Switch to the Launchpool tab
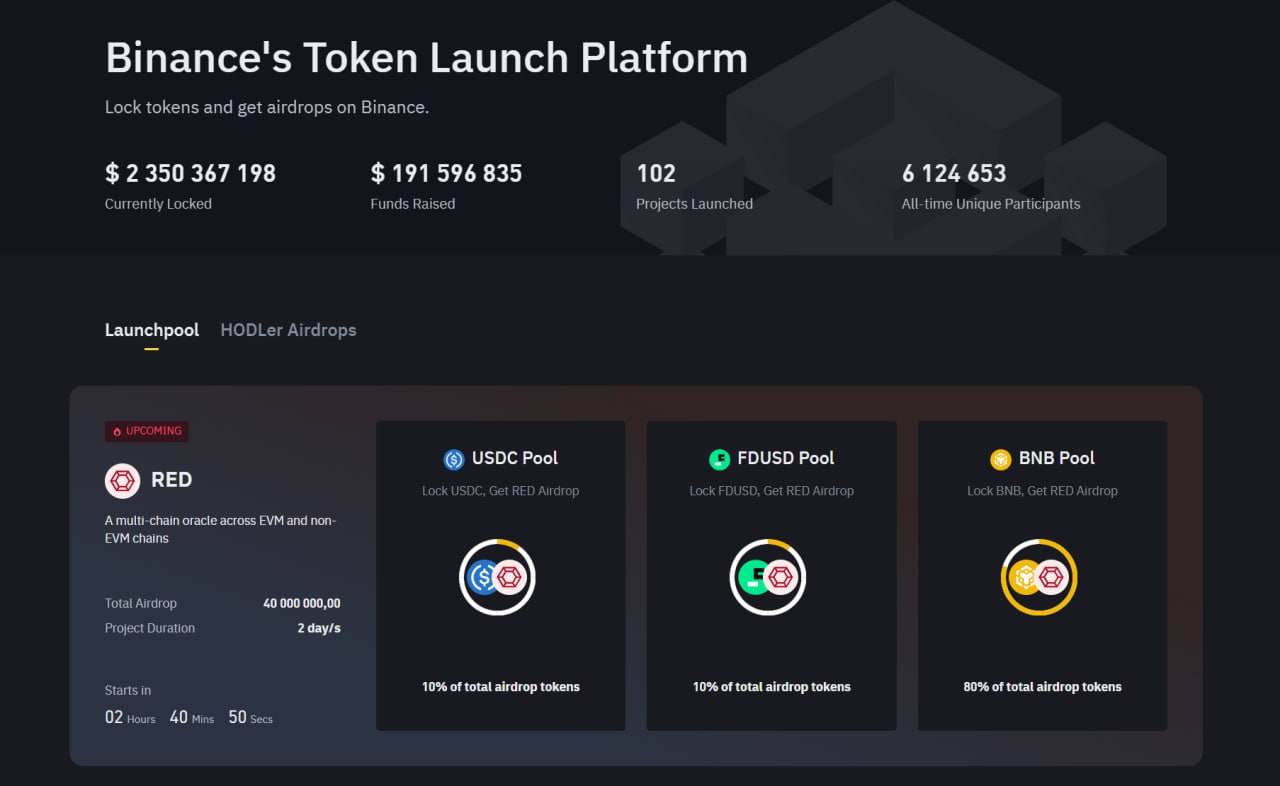 [x=152, y=330]
